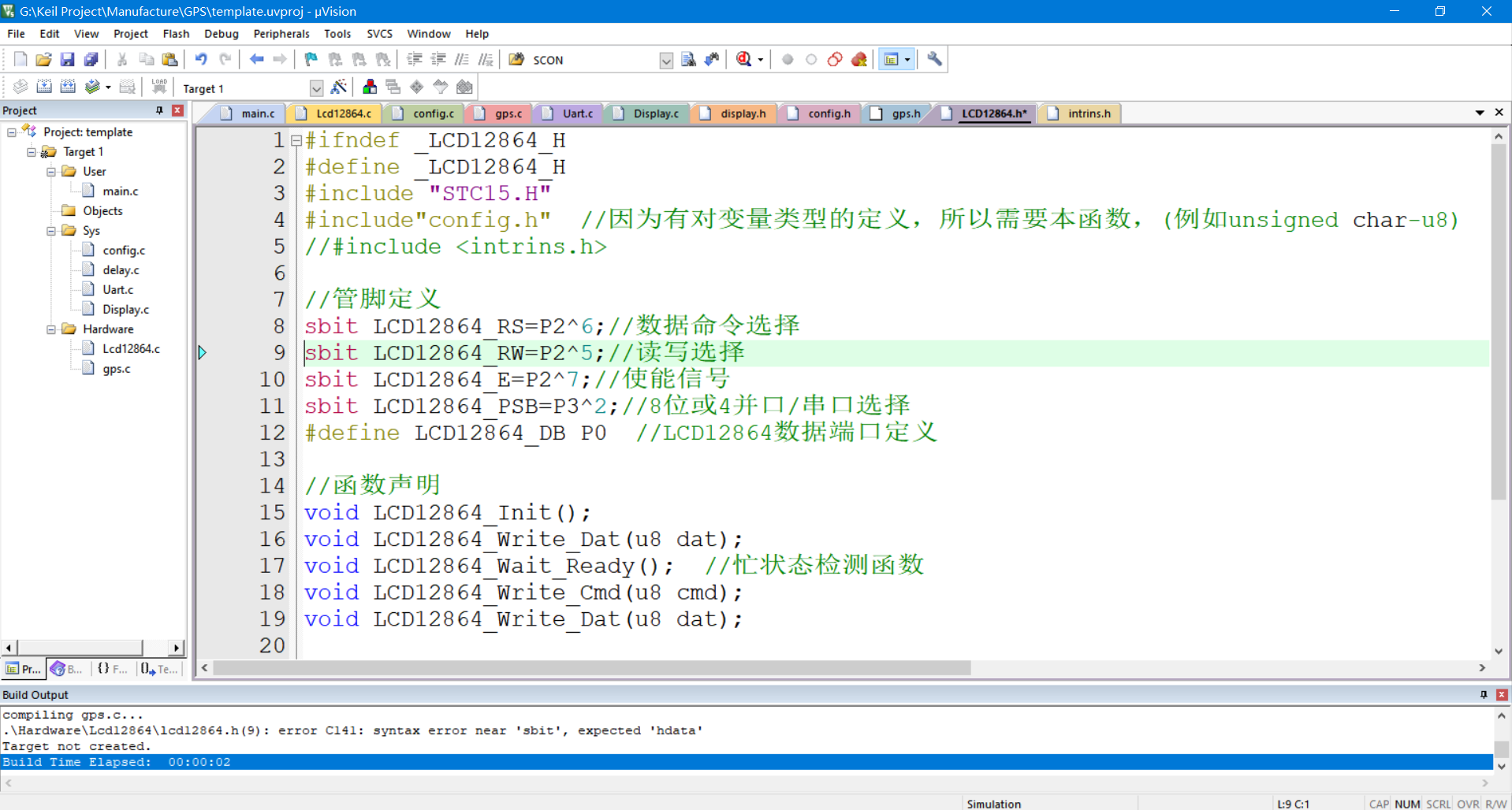Click the Find text document icon

688,59
